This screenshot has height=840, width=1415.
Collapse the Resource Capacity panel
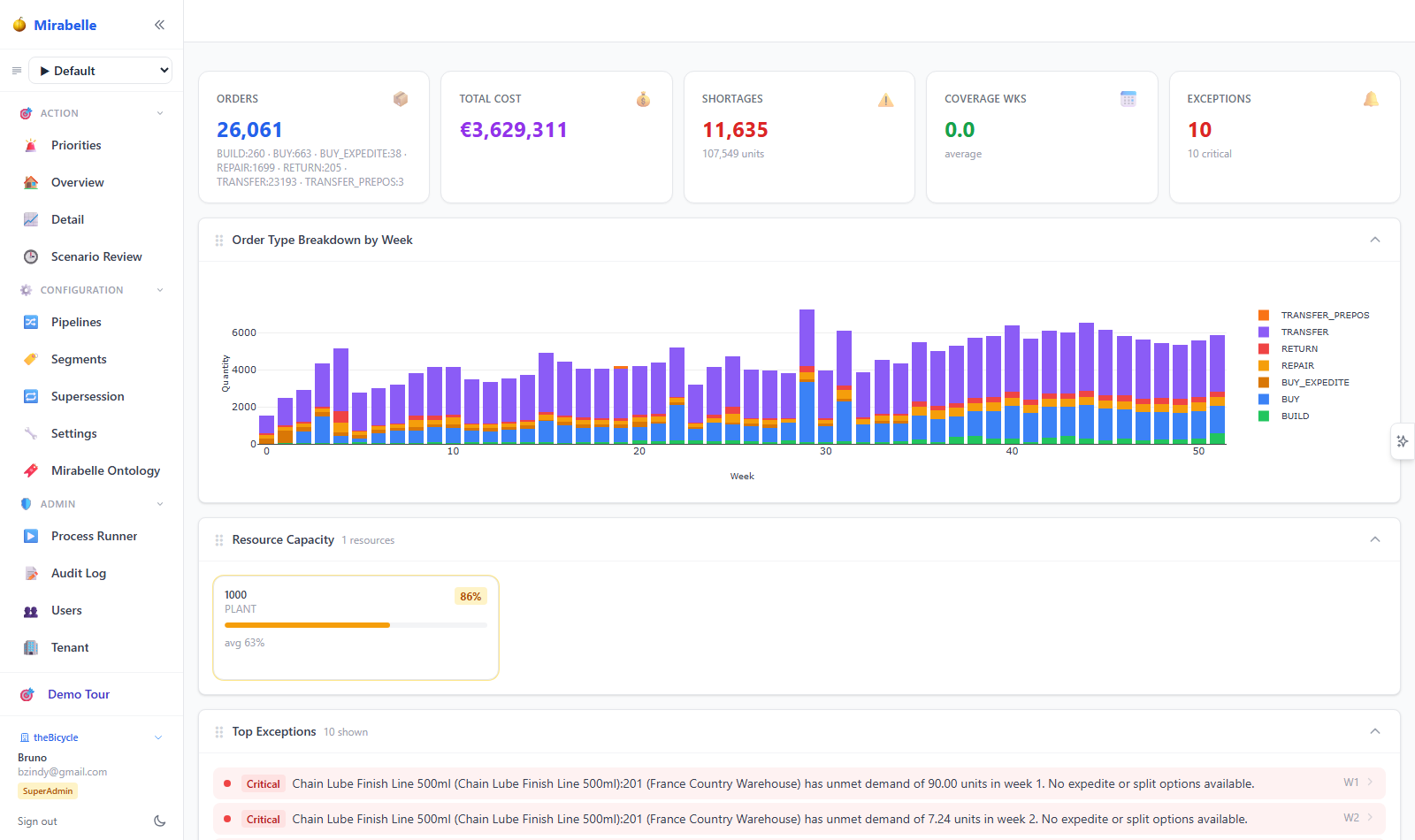click(x=1375, y=539)
